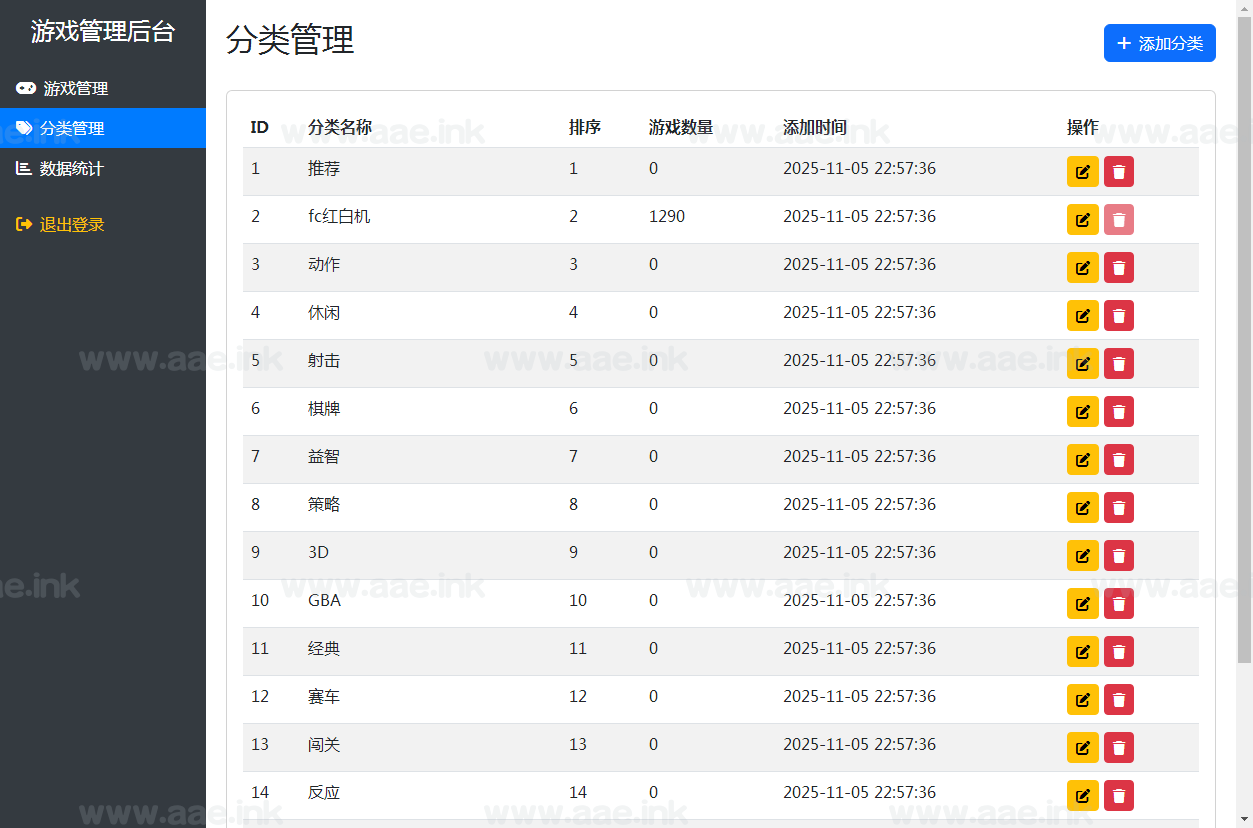Edit the 棋牌 category
Image resolution: width=1253 pixels, height=828 pixels.
1082,411
